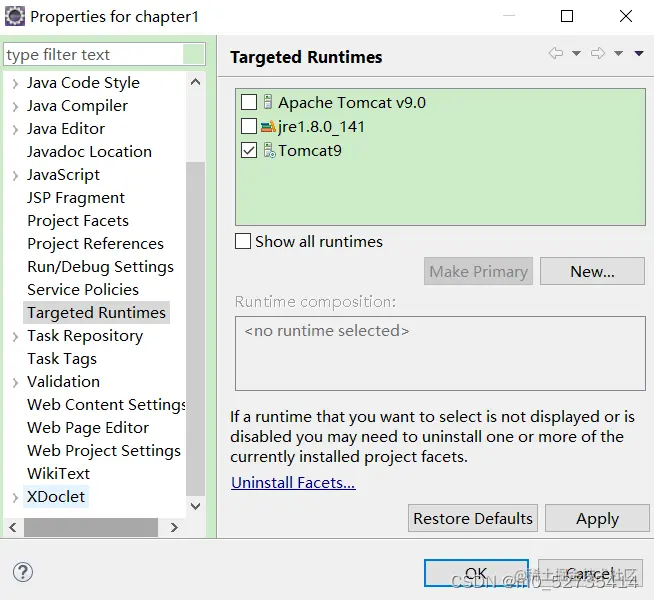Click the Tomcat9 runtime icon
This screenshot has height=600, width=654.
click(x=269, y=151)
